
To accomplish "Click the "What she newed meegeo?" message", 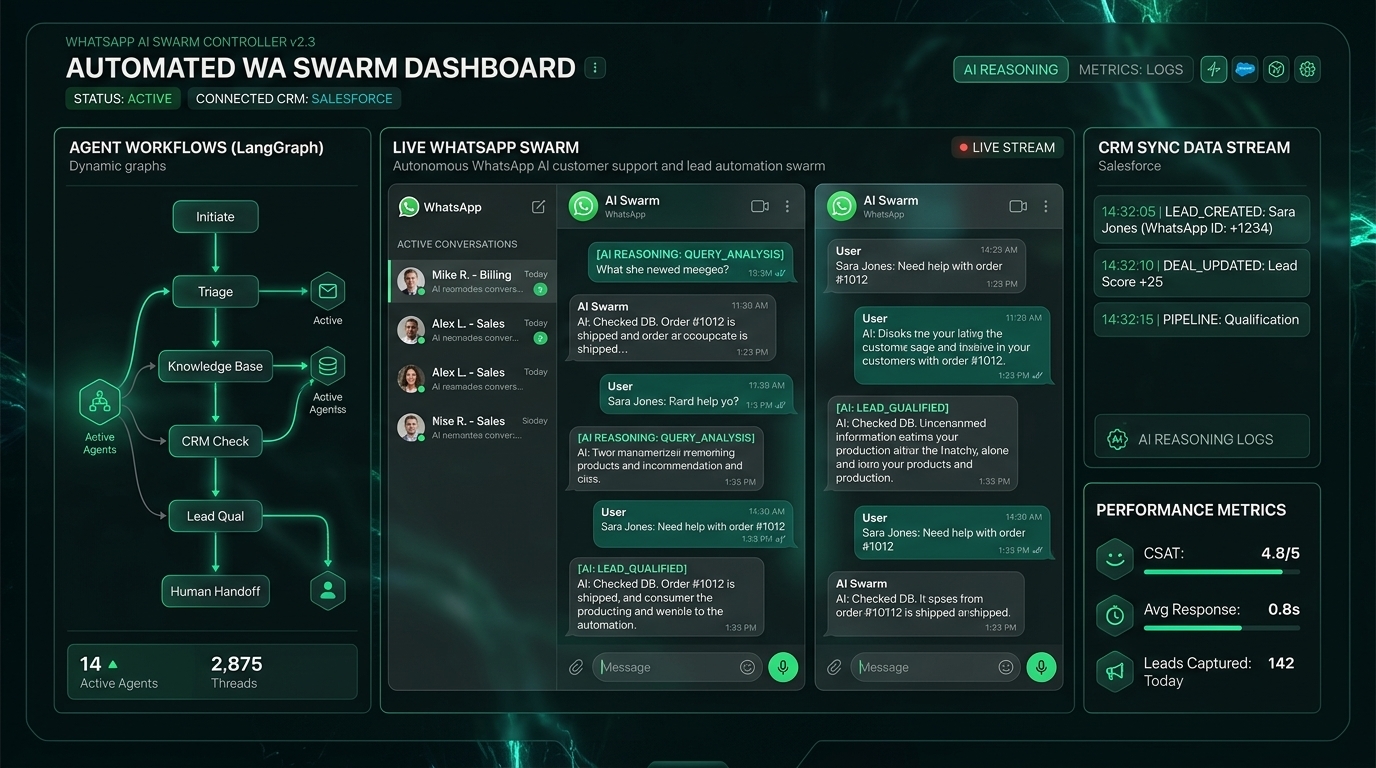I will point(690,262).
